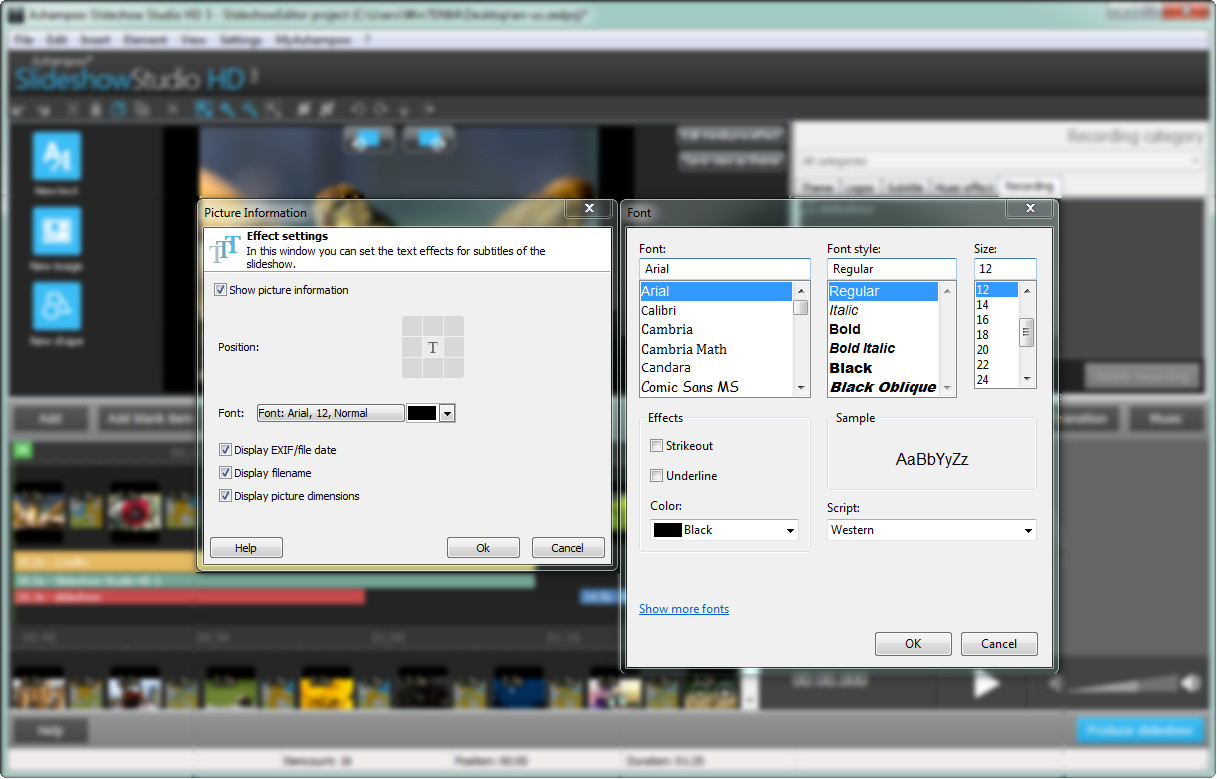Click the left blue navigation arrow above preview
The width and height of the screenshot is (1217, 779).
pyautogui.click(x=369, y=140)
